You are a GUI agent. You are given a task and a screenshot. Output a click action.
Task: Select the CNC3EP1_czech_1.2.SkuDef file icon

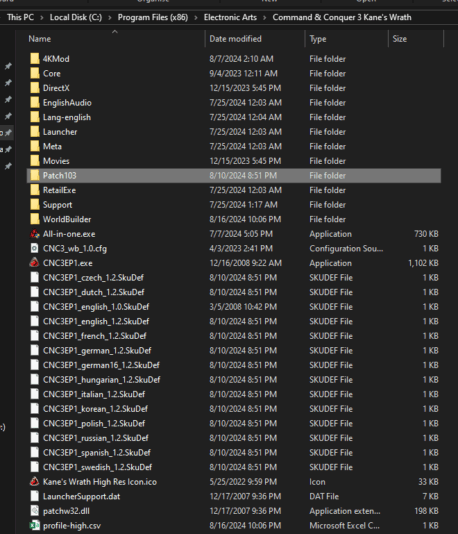pyautogui.click(x=35, y=278)
